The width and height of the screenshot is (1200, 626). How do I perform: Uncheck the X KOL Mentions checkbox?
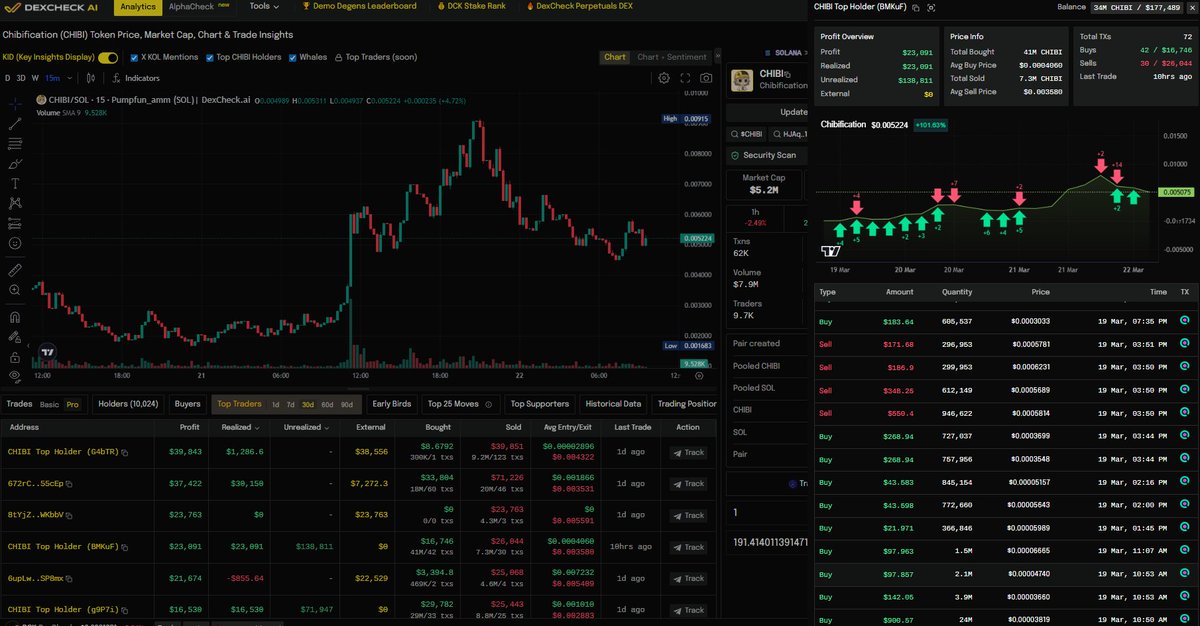pos(133,57)
